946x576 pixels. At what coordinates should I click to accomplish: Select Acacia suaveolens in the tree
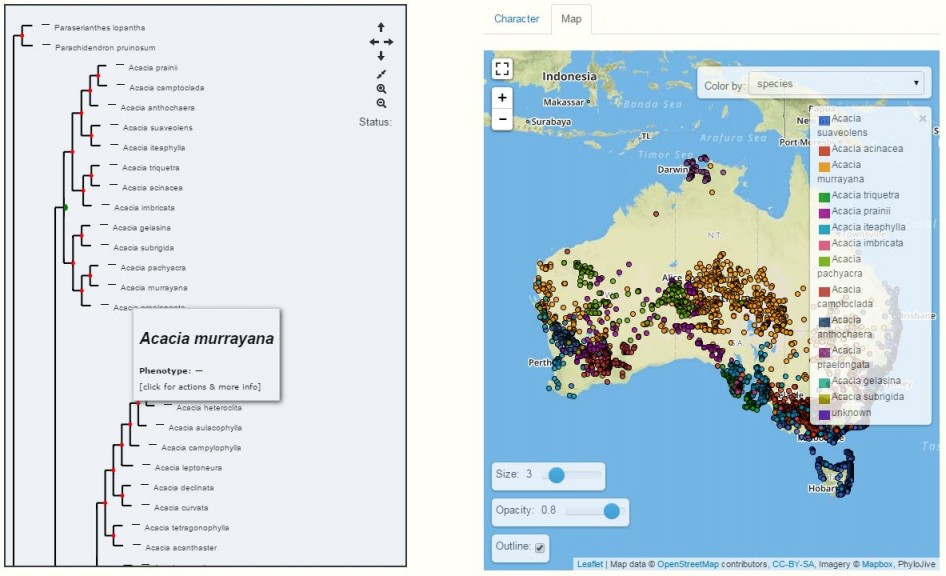pyautogui.click(x=158, y=128)
